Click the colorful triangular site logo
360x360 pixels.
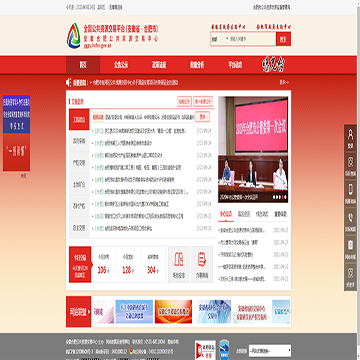click(x=74, y=36)
